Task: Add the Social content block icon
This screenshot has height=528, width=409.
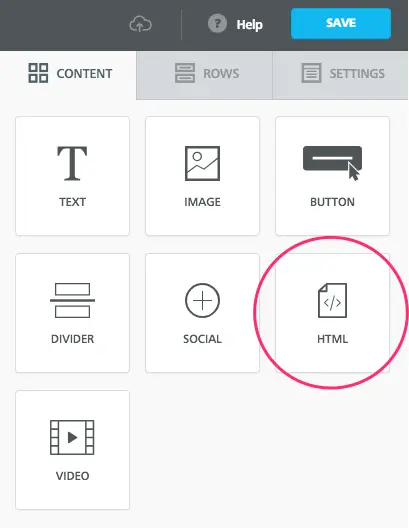Action: click(202, 300)
